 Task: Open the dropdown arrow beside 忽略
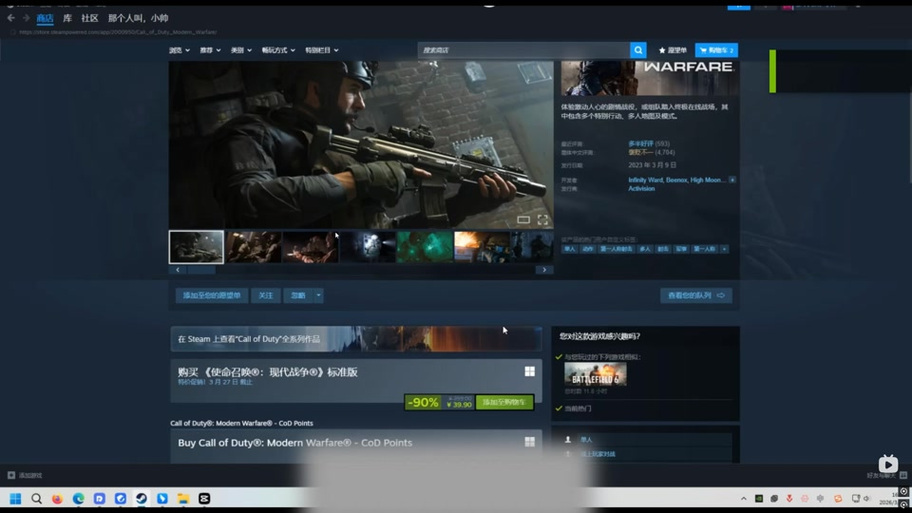tap(318, 295)
